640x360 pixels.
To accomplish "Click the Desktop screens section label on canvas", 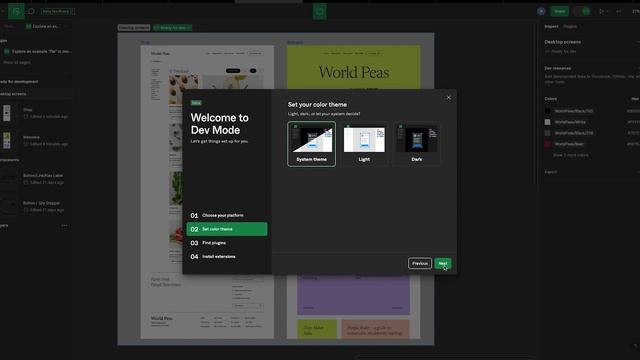I will pyautogui.click(x=134, y=28).
